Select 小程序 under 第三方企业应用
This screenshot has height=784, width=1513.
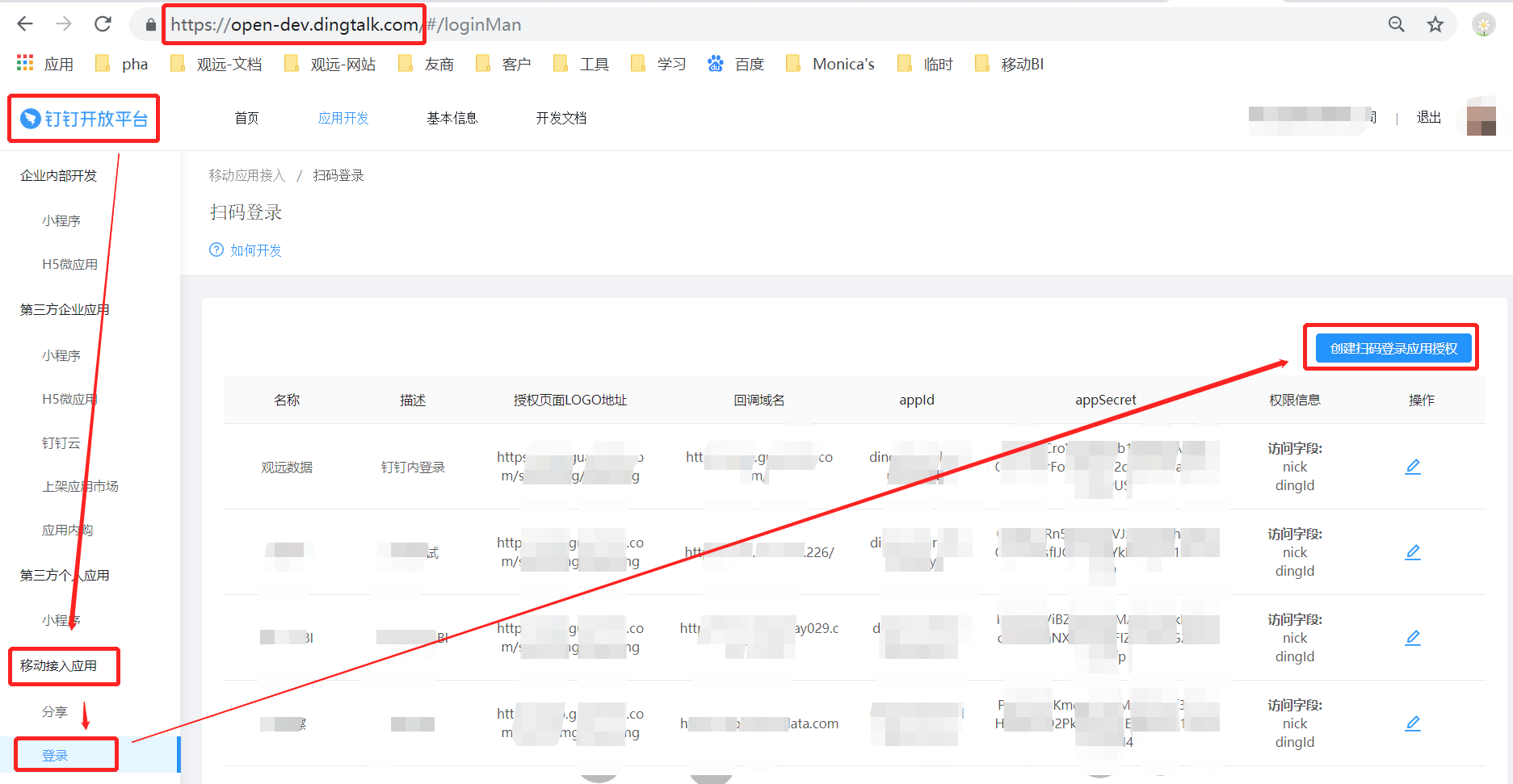(61, 355)
